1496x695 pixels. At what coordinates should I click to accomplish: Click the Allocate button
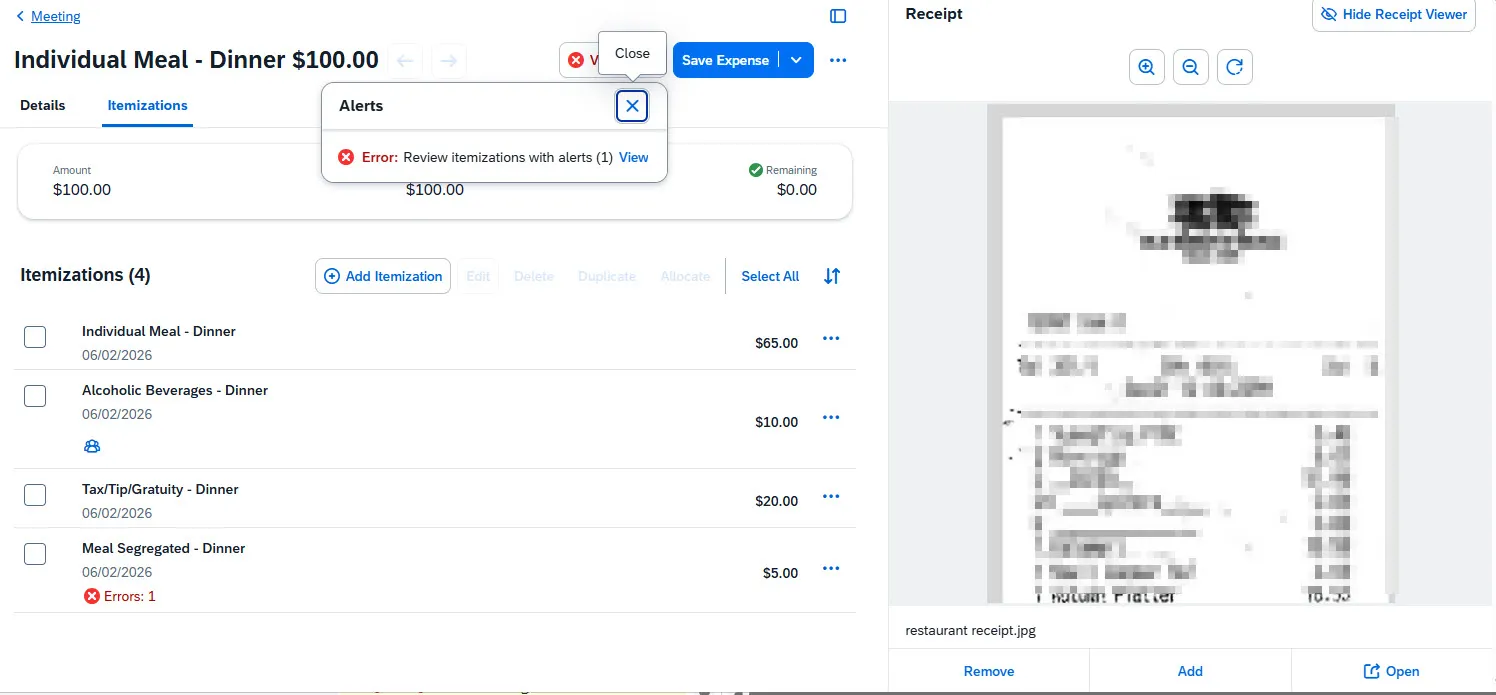click(685, 276)
